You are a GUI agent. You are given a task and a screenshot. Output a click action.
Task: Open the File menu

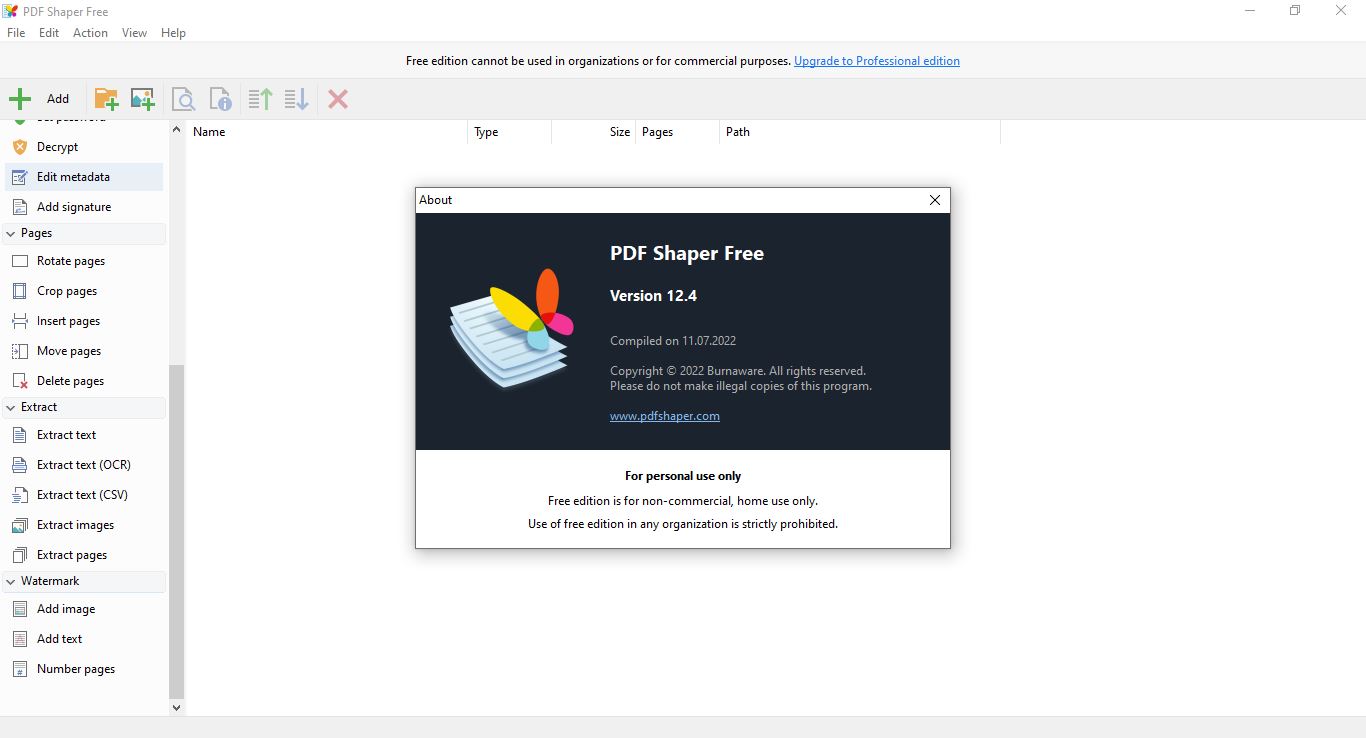click(16, 33)
